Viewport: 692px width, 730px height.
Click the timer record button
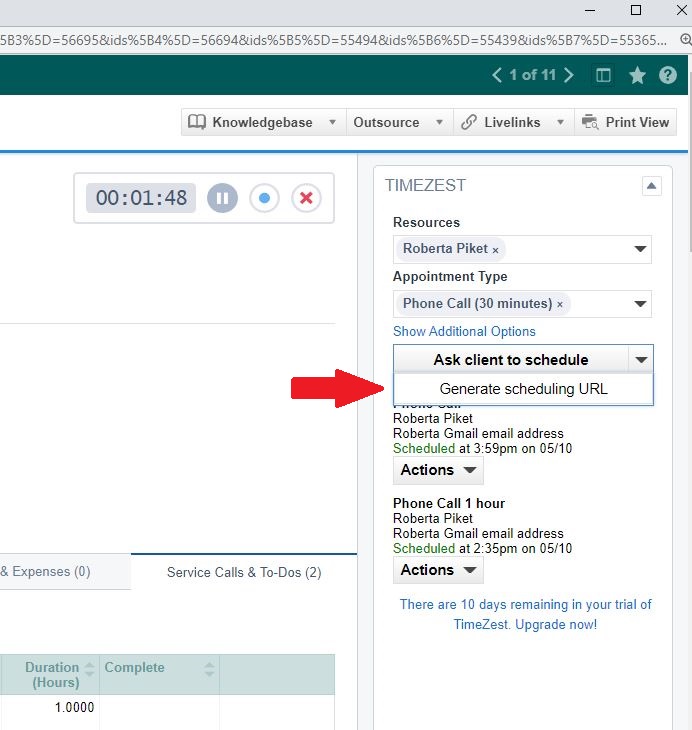[x=264, y=198]
